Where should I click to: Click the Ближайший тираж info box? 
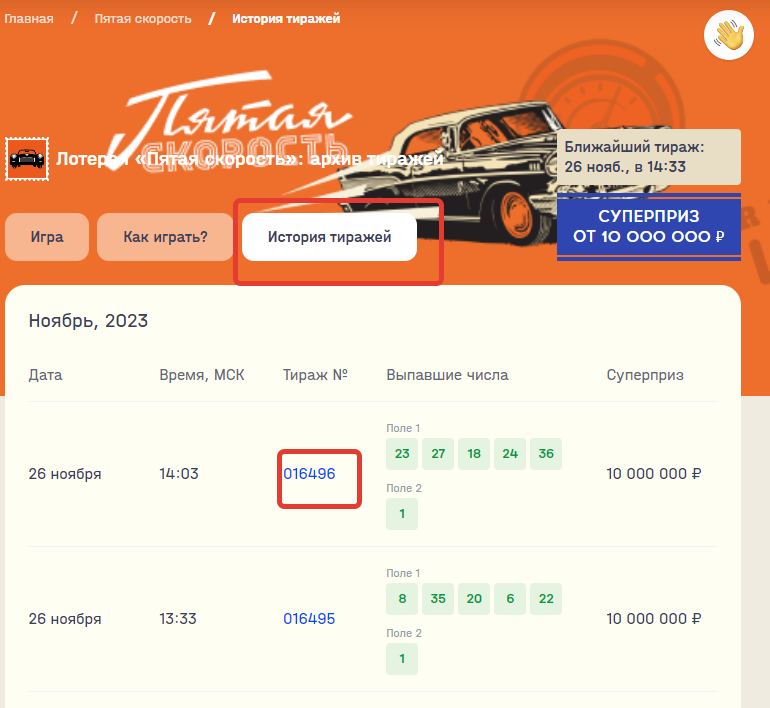point(648,156)
